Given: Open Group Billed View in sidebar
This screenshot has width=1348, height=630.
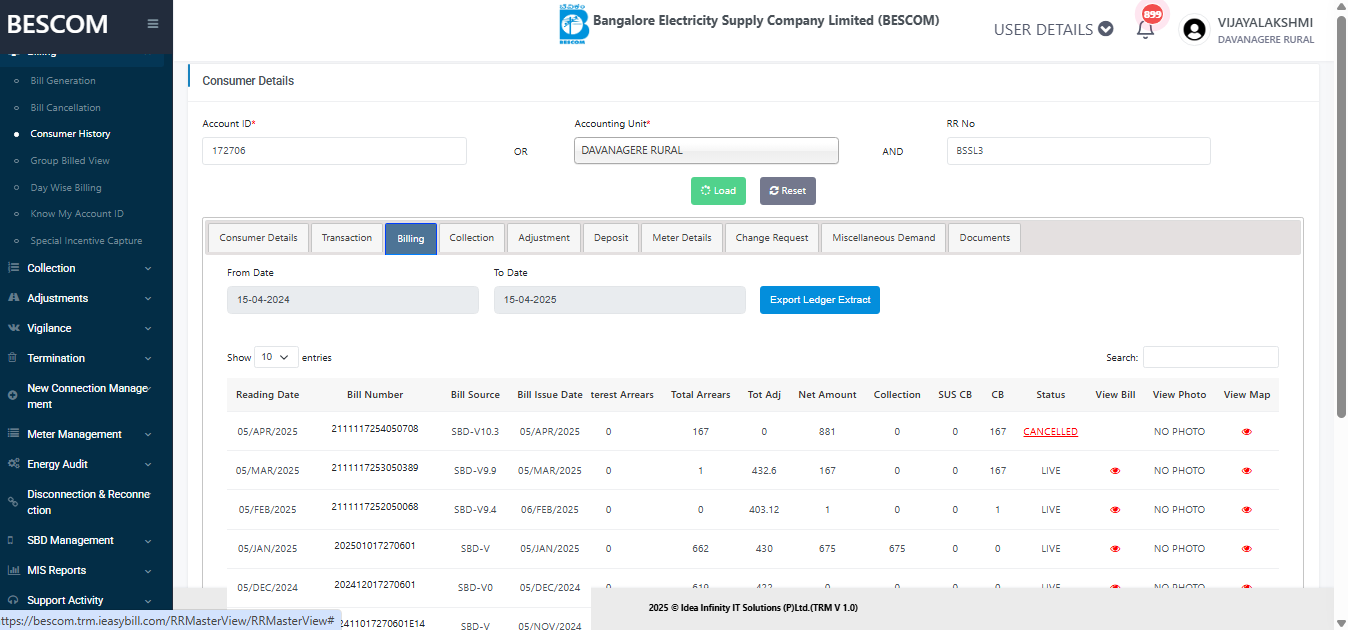Looking at the screenshot, I should [x=70, y=161].
